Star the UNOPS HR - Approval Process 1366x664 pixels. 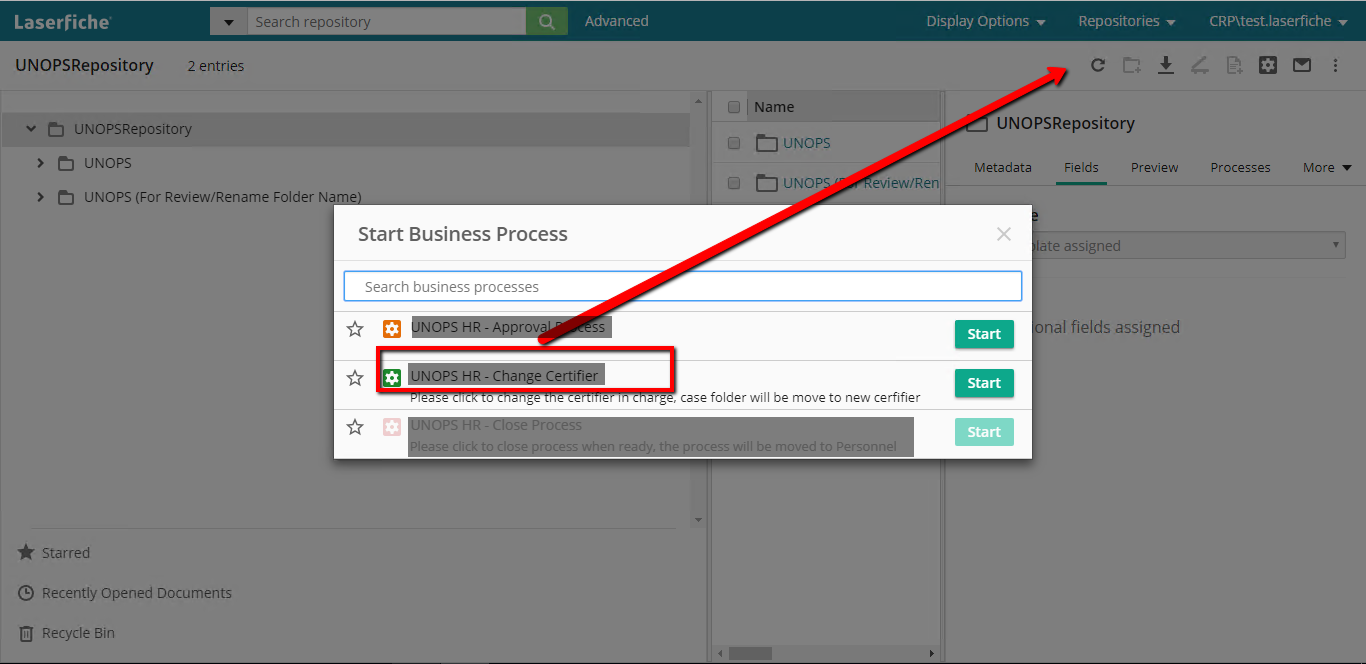[355, 329]
